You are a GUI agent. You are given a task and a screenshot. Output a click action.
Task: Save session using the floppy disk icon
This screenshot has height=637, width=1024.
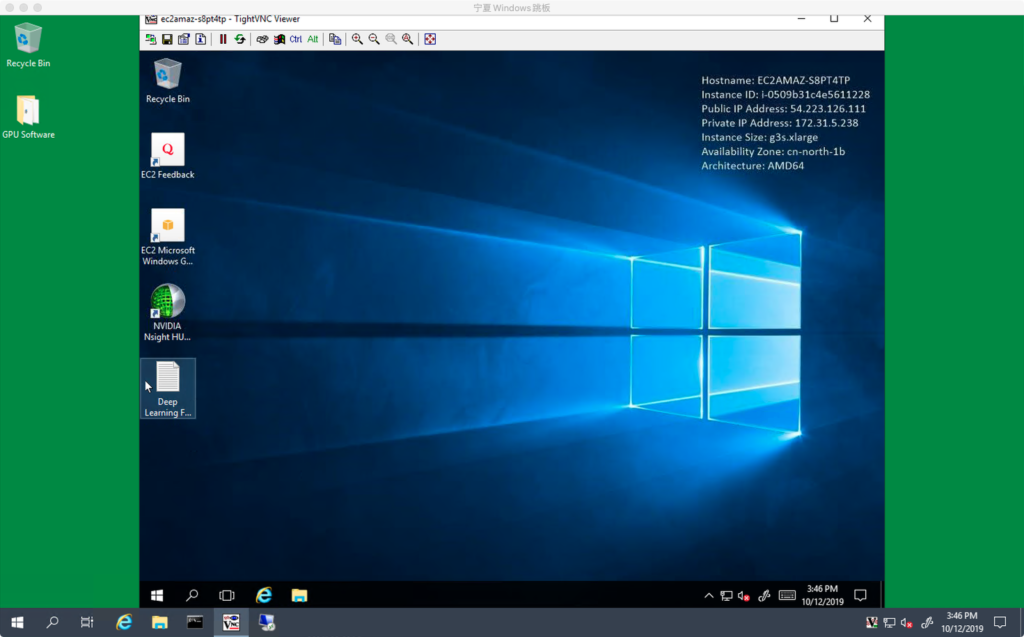[167, 39]
